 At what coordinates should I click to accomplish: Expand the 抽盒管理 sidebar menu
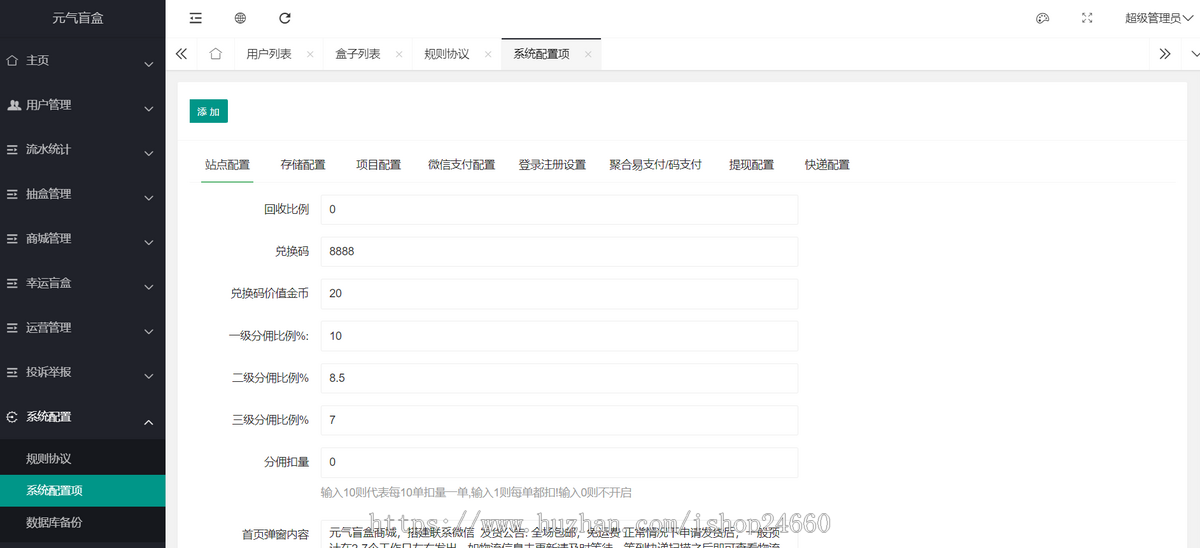[x=82, y=194]
